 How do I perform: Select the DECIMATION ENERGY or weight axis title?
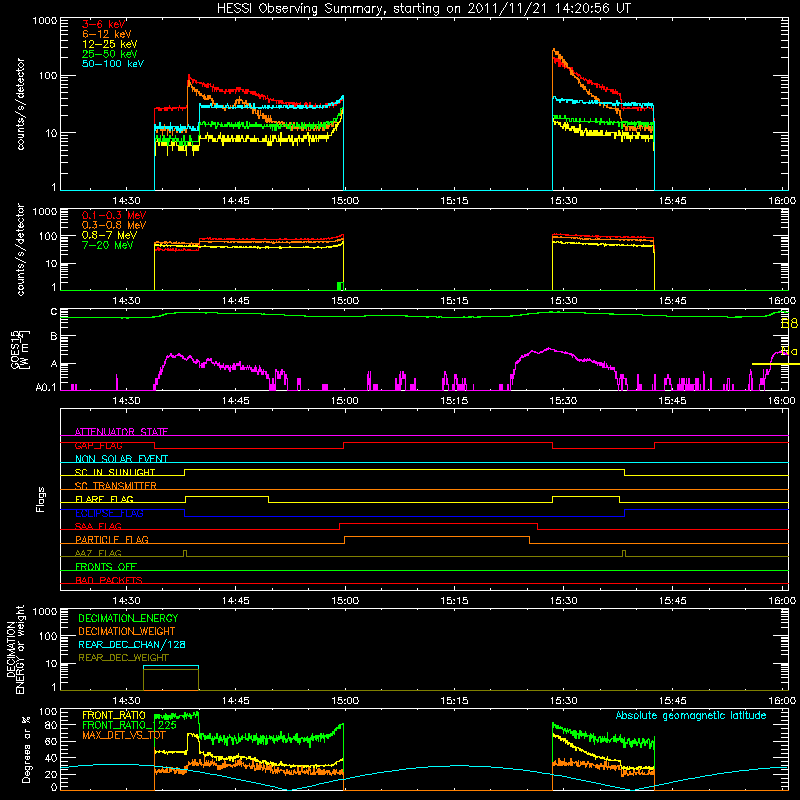15,649
